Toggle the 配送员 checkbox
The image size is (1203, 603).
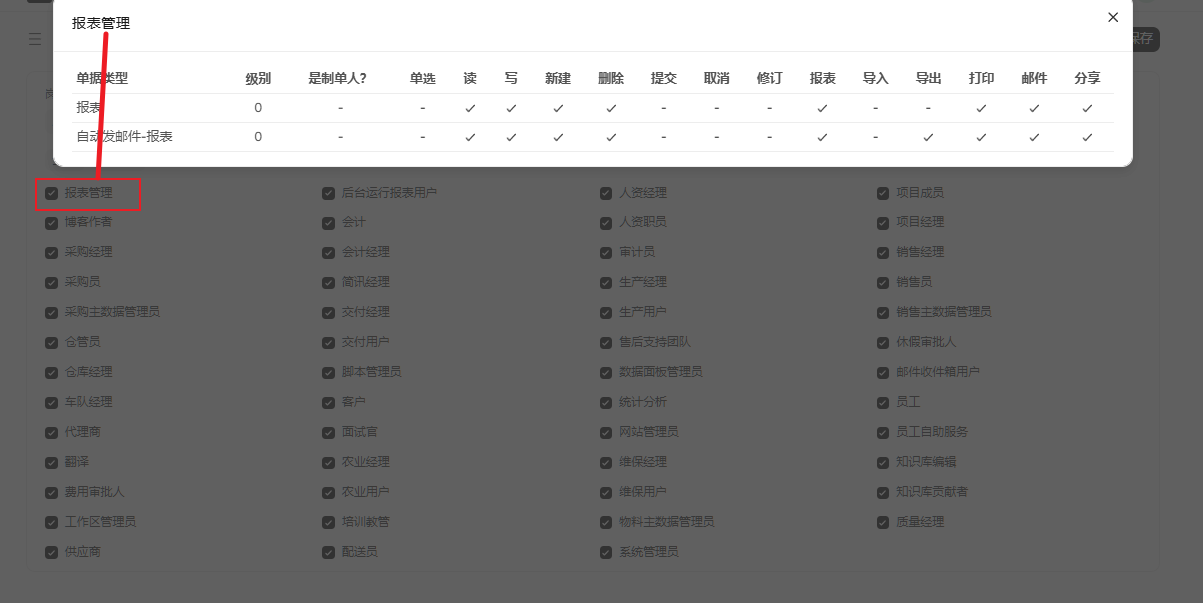pyautogui.click(x=328, y=552)
